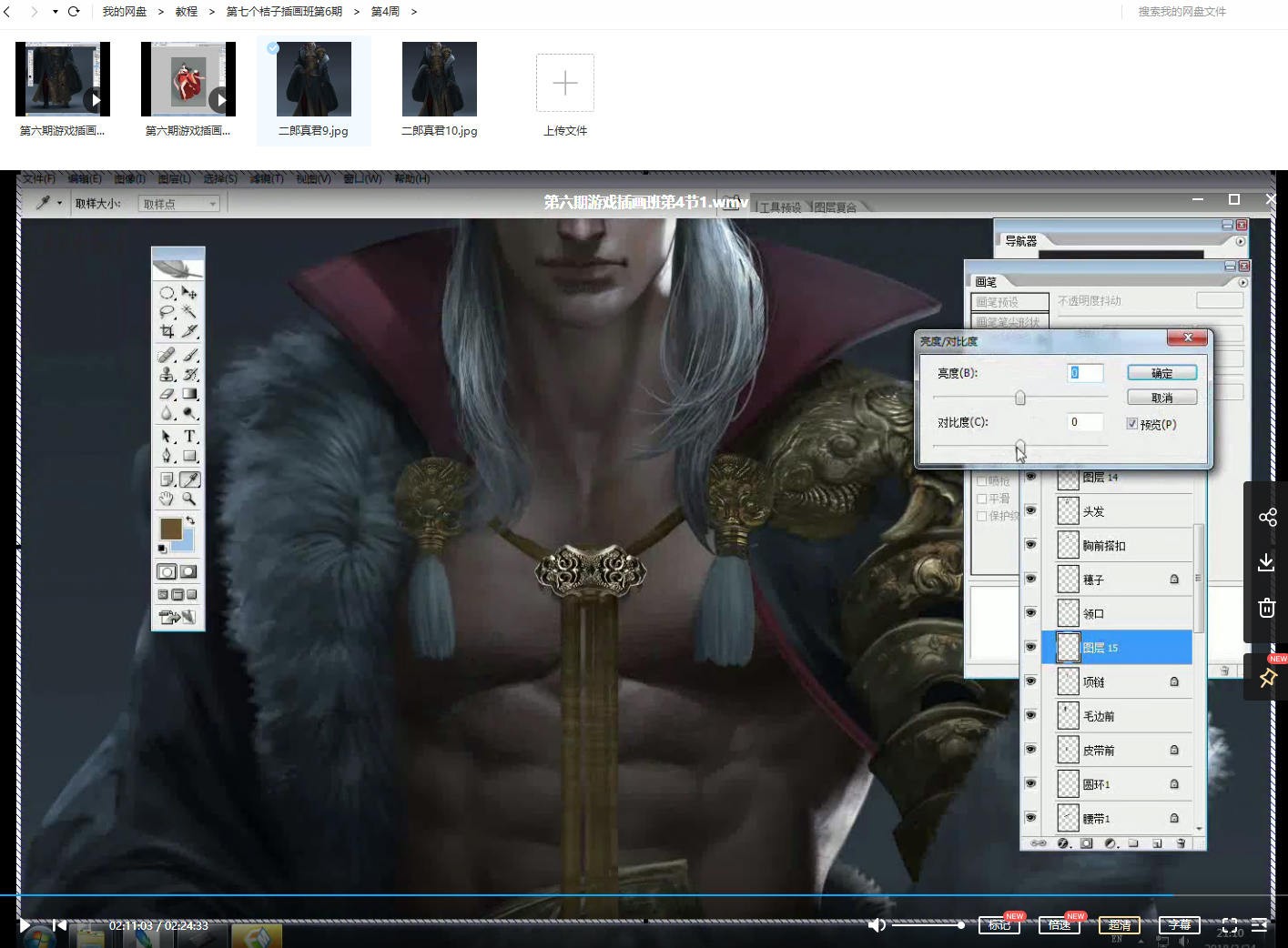This screenshot has height=948, width=1288.
Task: Expand the navigation history dropdown arrow
Action: click(55, 12)
